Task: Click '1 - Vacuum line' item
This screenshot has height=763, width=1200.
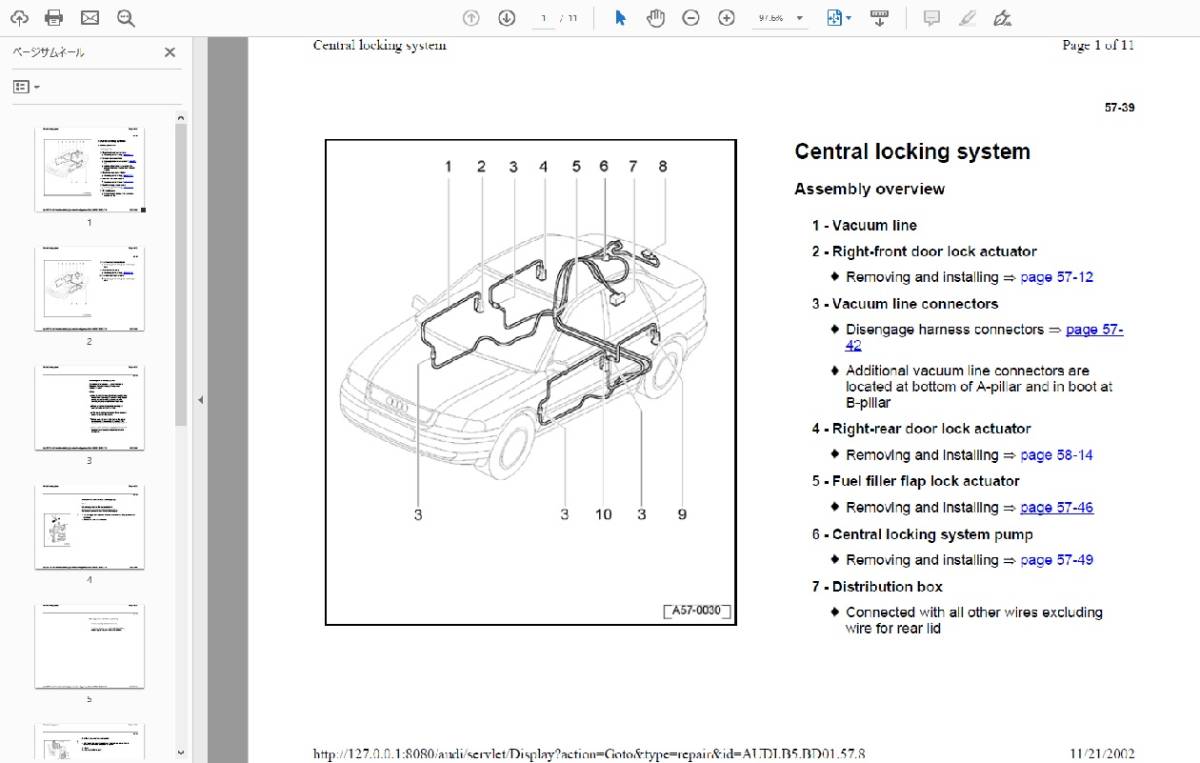Action: (x=864, y=225)
